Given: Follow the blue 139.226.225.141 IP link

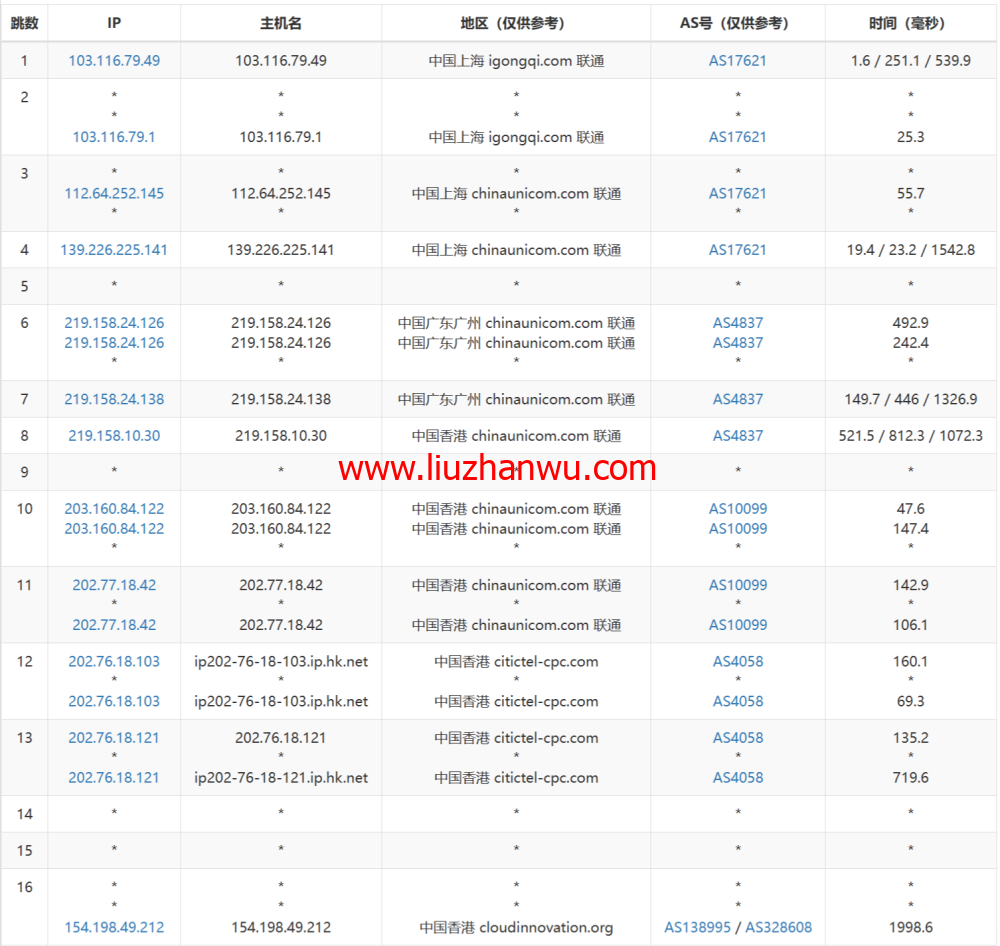Looking at the screenshot, I should click(114, 250).
